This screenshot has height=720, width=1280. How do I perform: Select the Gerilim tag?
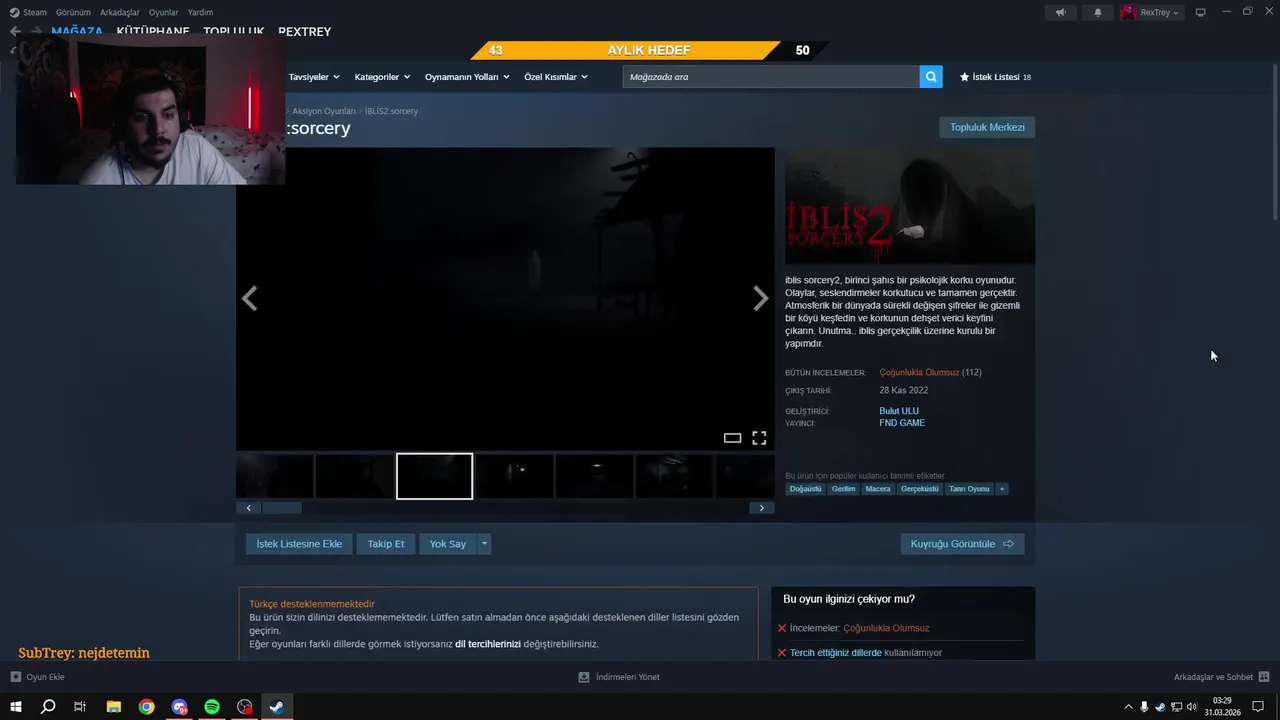pos(843,489)
